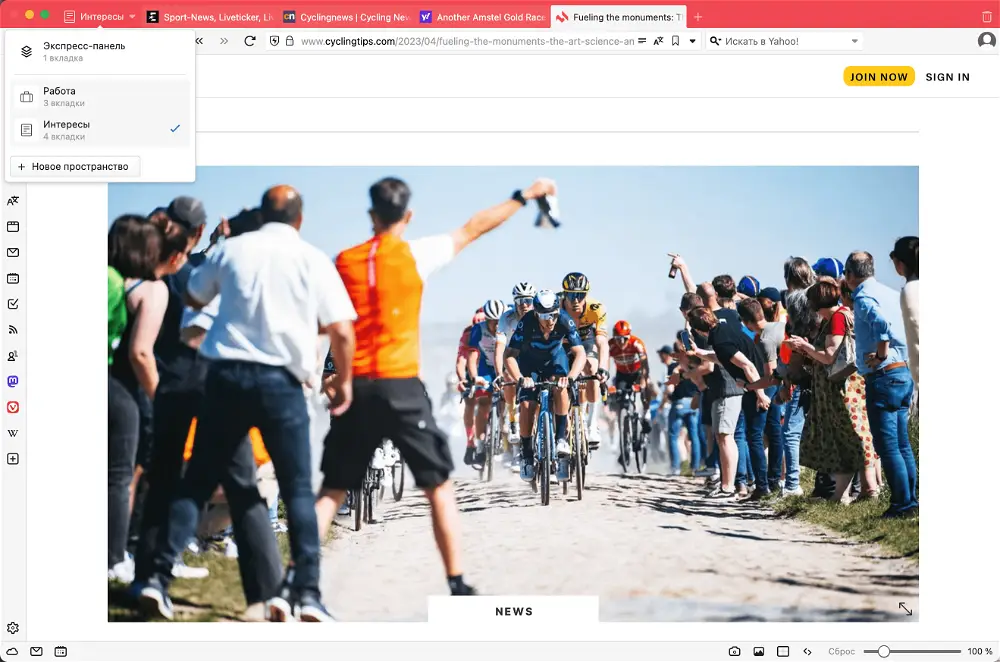
Task: Expand the address bar history dropdown
Action: [692, 41]
